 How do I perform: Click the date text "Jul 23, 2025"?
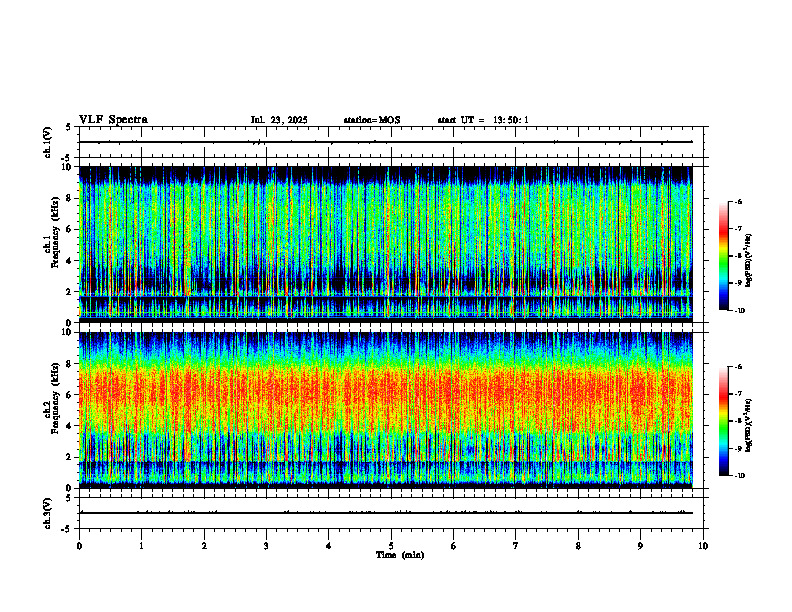279,120
